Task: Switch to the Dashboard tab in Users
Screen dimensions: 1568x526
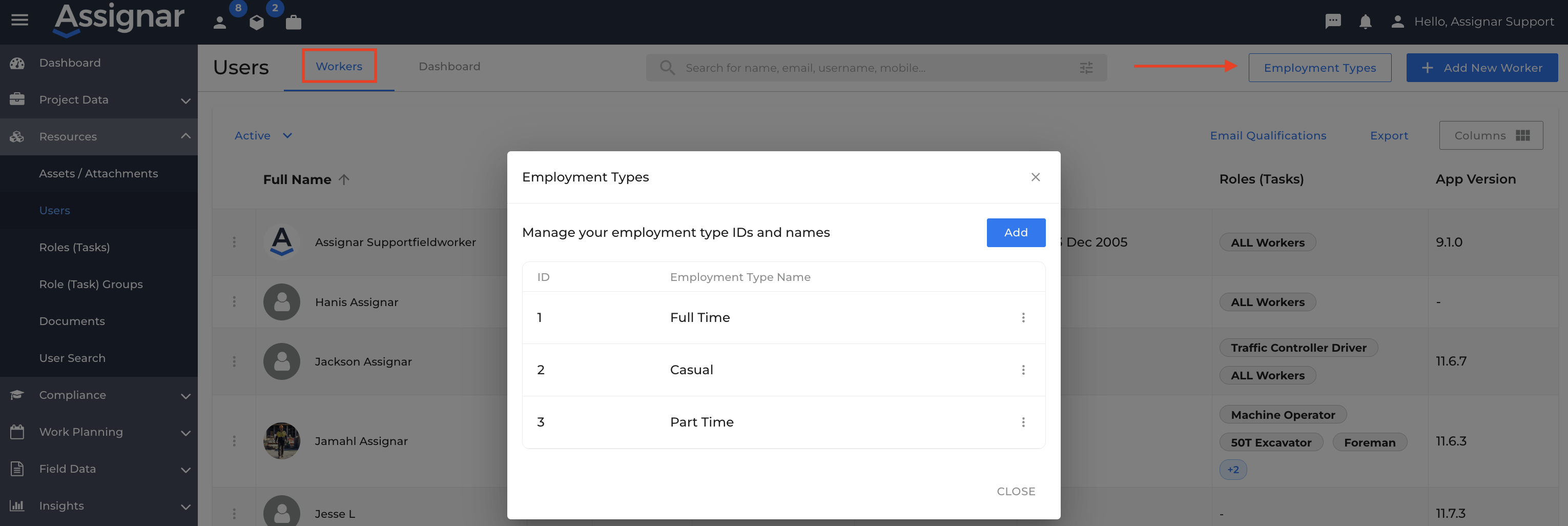Action: pos(449,66)
